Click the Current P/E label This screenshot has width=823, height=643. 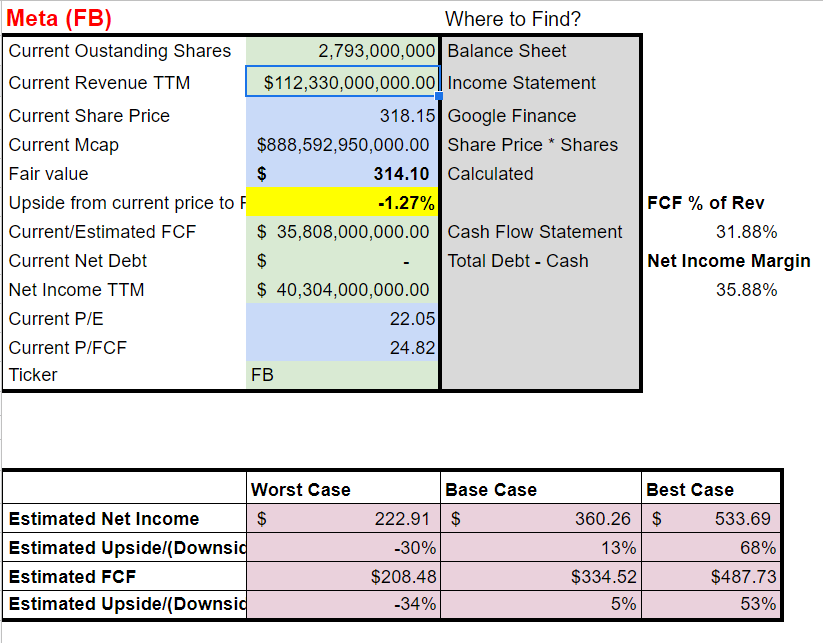click(56, 319)
